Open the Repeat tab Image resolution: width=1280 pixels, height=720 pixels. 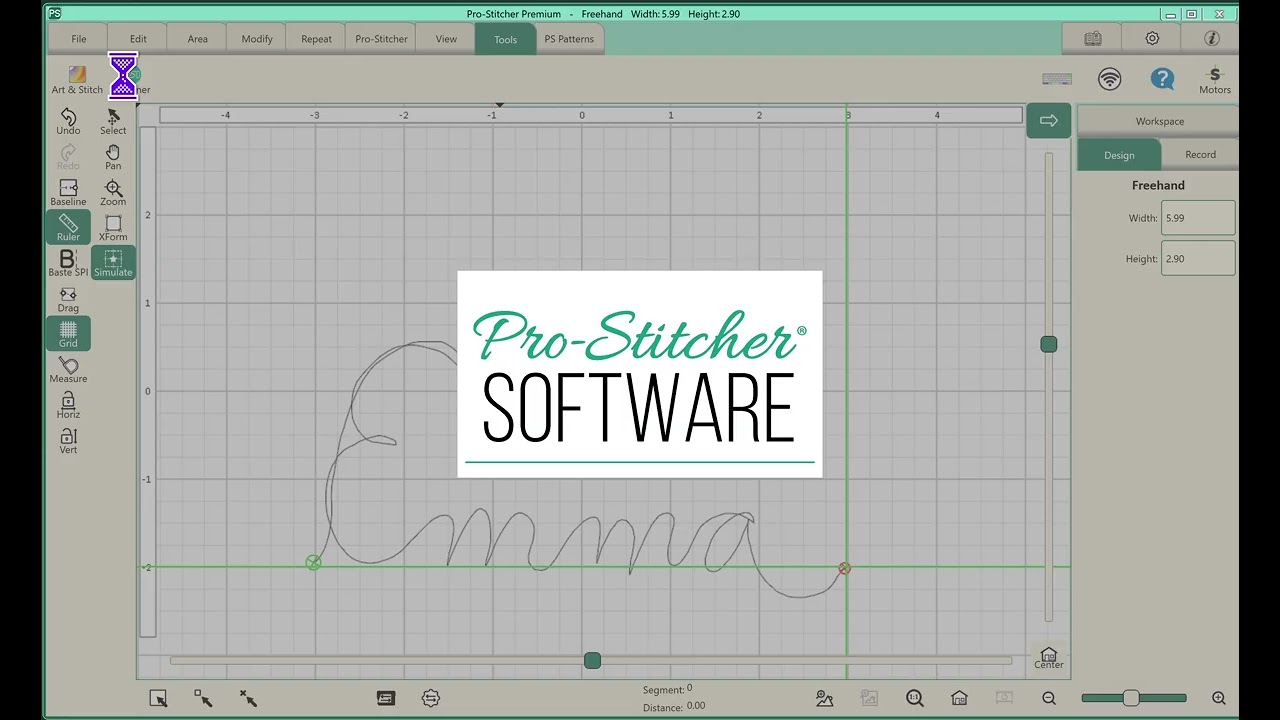pyautogui.click(x=317, y=39)
